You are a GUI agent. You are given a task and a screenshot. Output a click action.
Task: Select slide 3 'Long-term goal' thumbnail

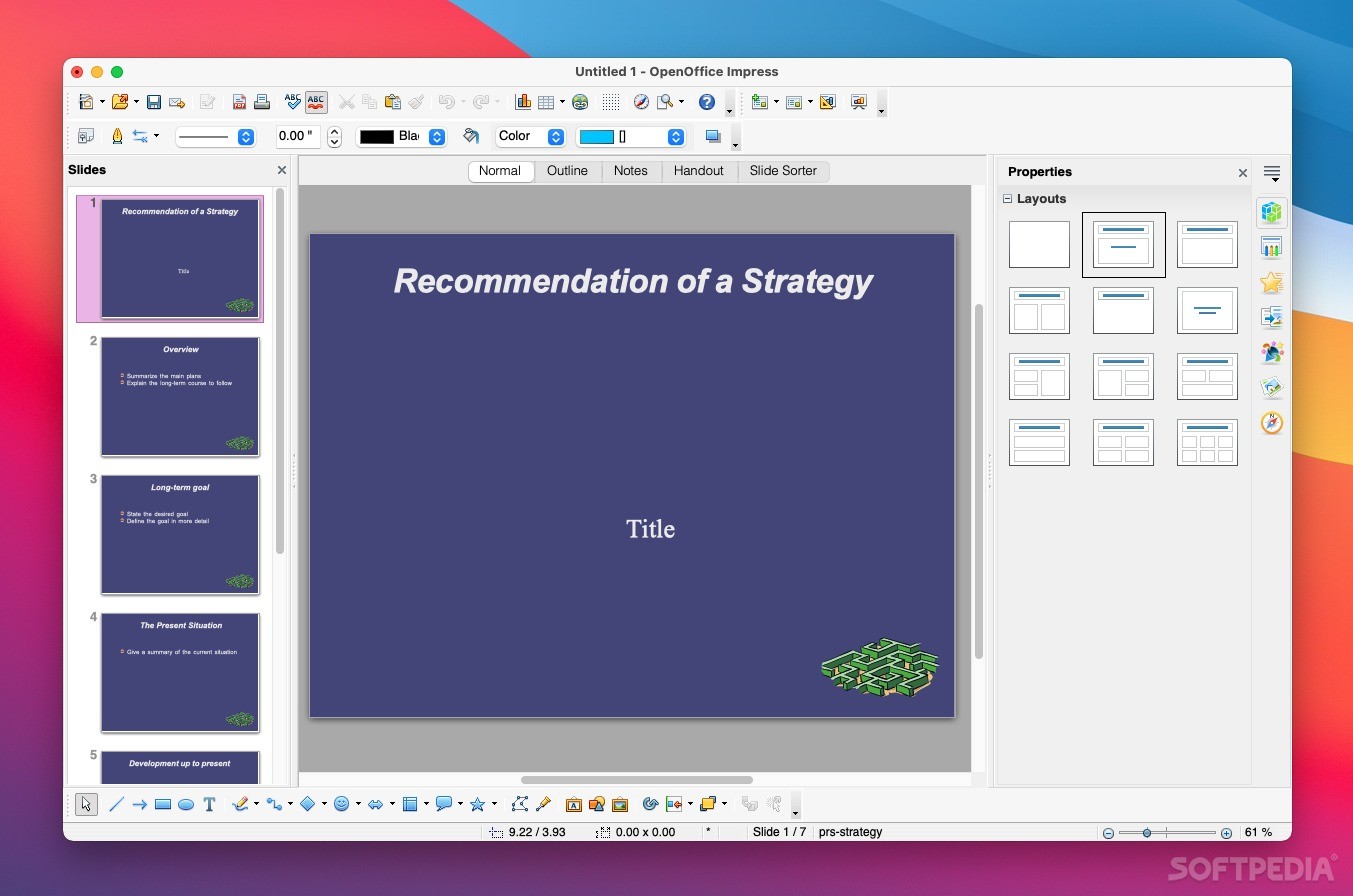[180, 534]
